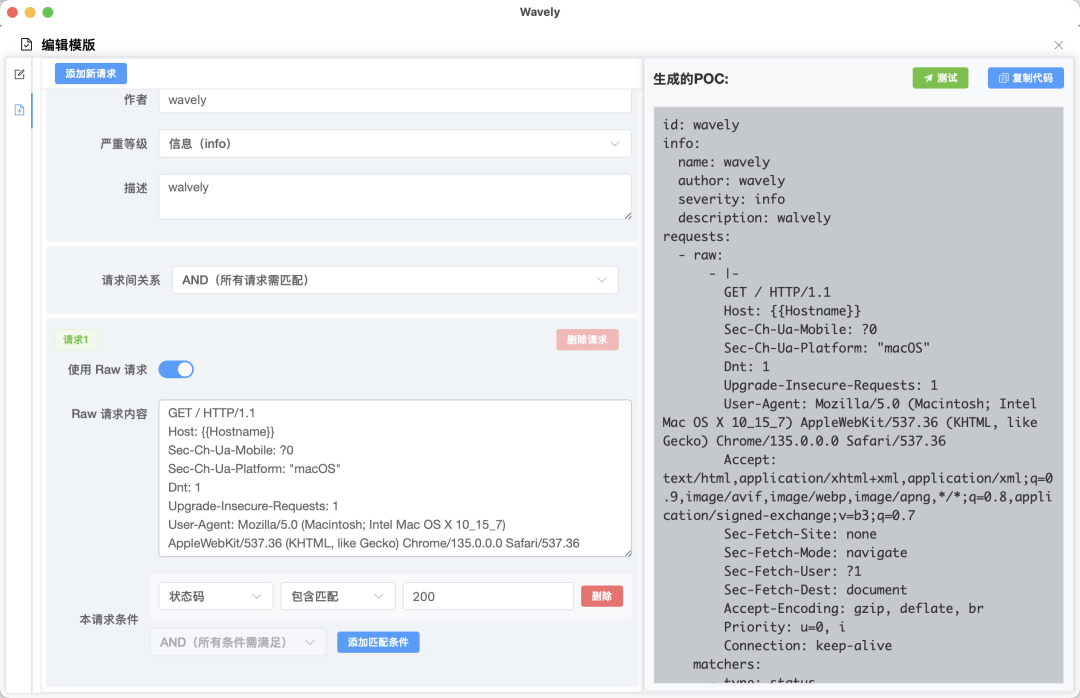The height and width of the screenshot is (698, 1080).
Task: Open the 严重等级 severity dropdown
Action: 395,143
